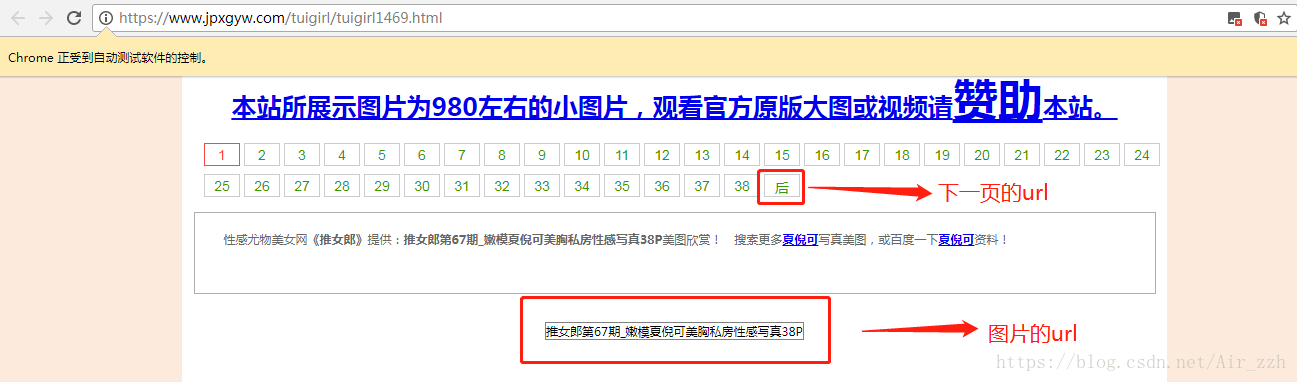
Task: Go to page 3
Action: click(x=302, y=155)
